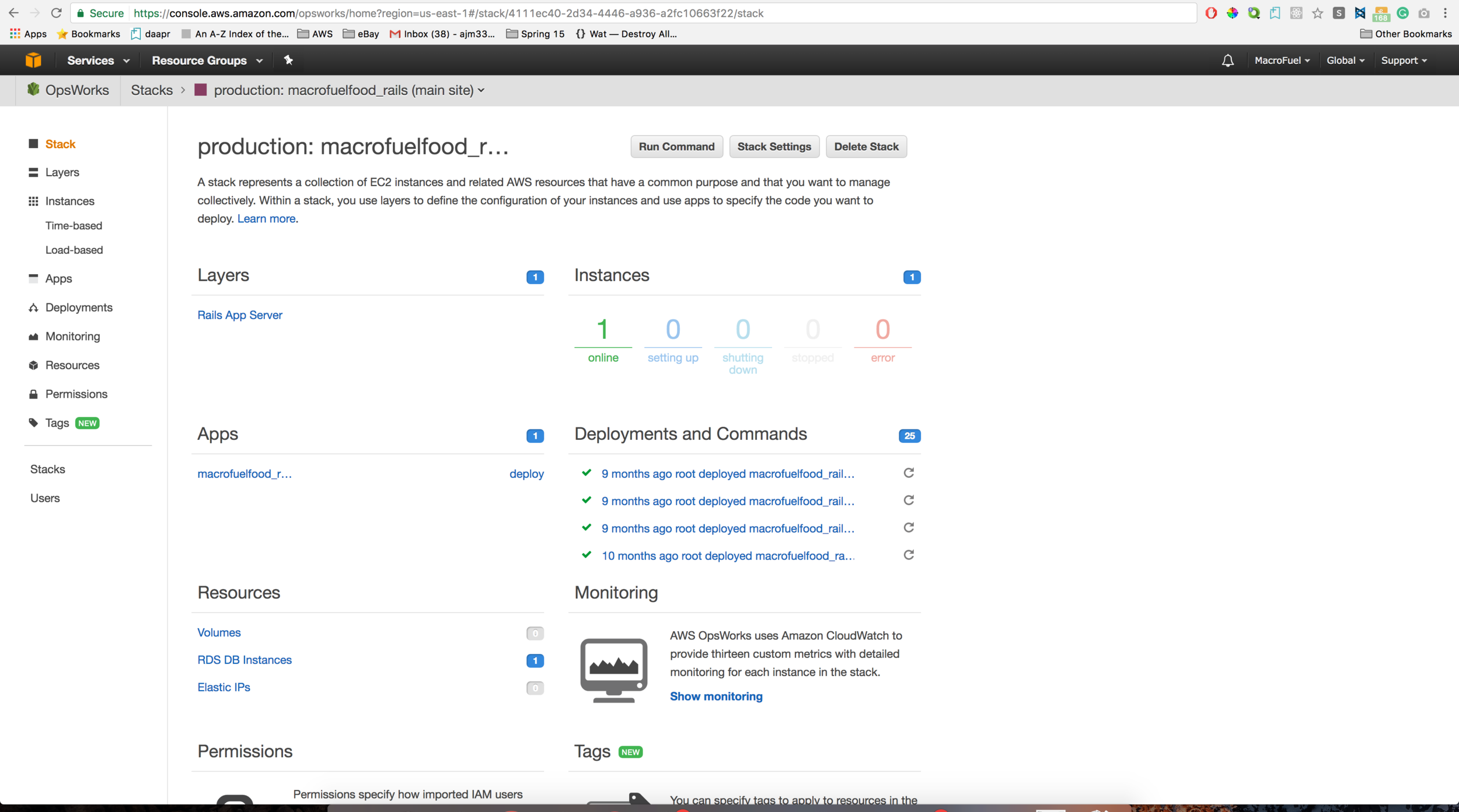Viewport: 1459px width, 812px height.
Task: Open the MacroFuel account dropdown
Action: point(1282,60)
